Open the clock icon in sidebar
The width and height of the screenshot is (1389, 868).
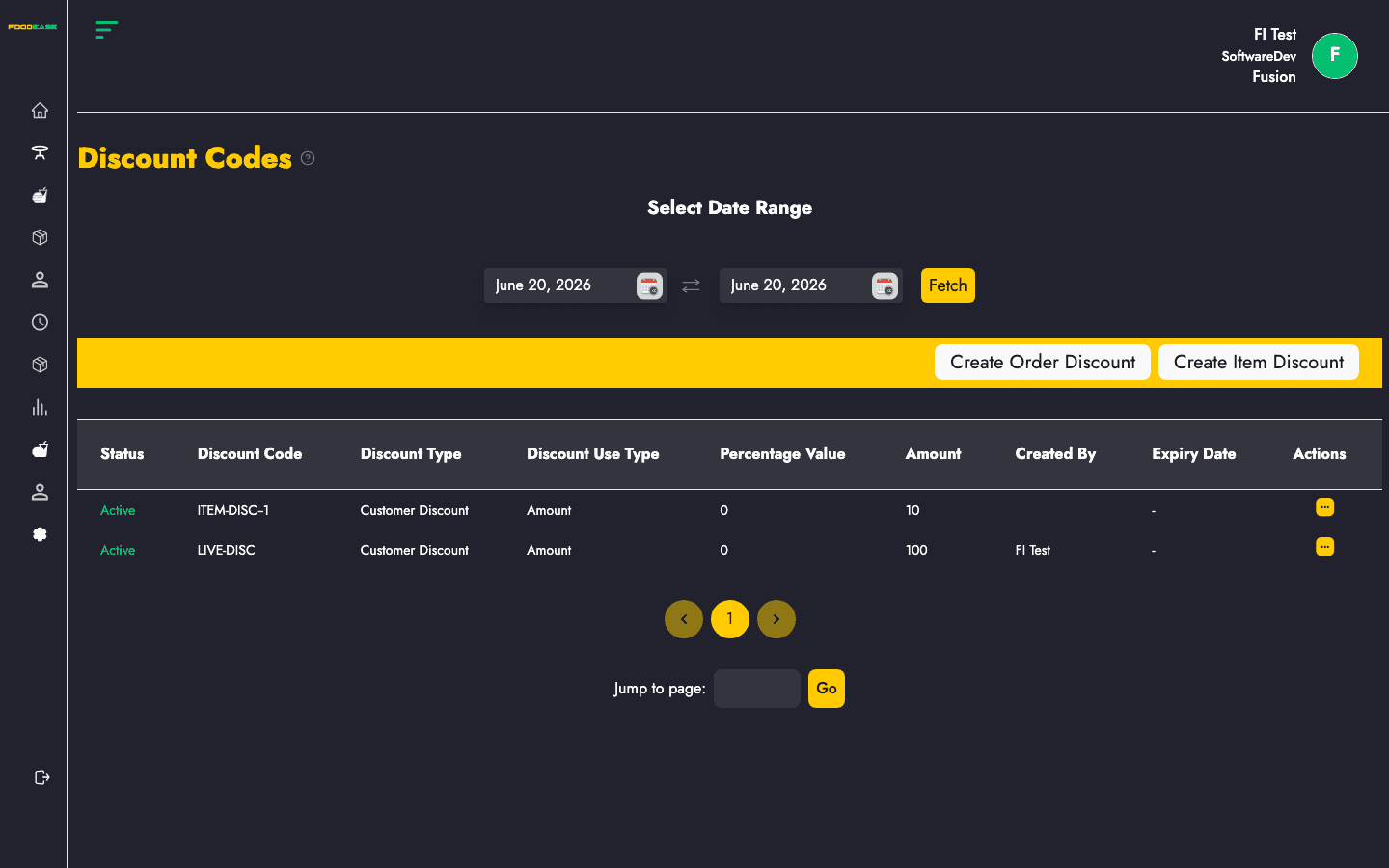click(x=40, y=322)
